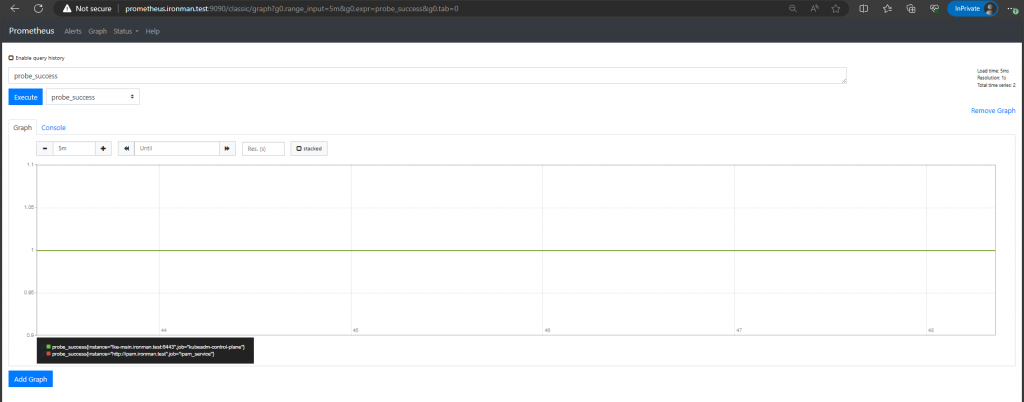Reload the page with the refresh icon
Image resolution: width=1024 pixels, height=402 pixels.
pyautogui.click(x=38, y=8)
